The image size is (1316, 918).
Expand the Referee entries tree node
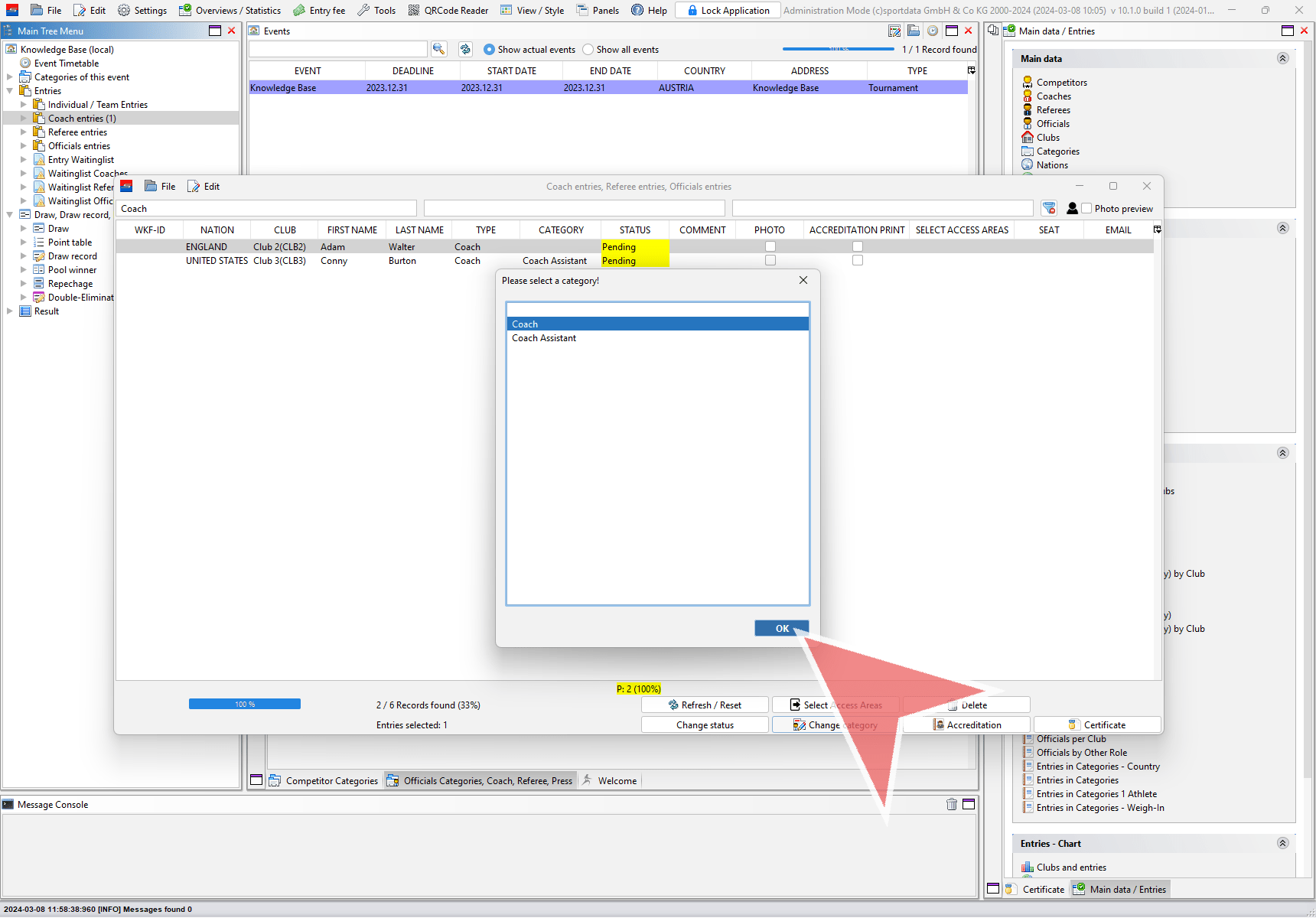tap(24, 132)
